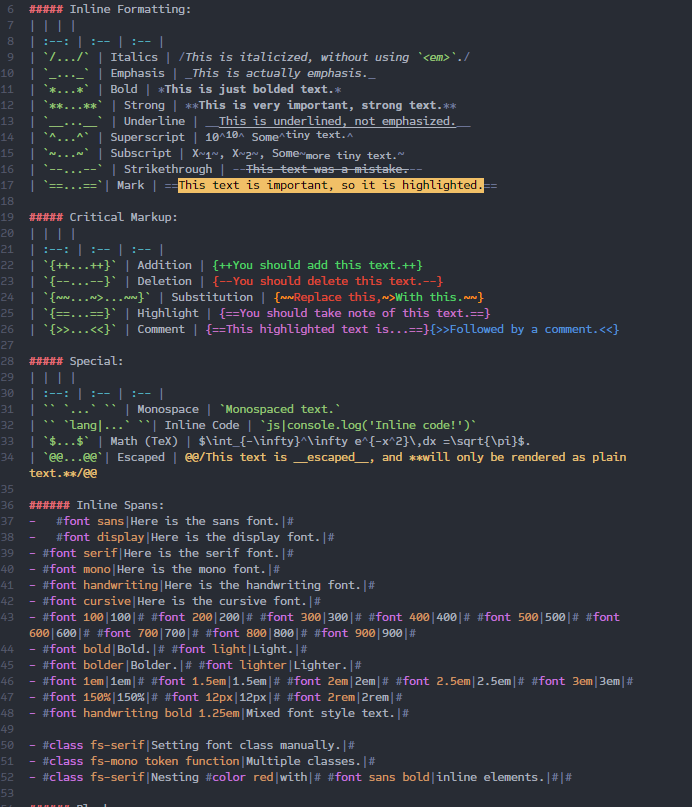The height and width of the screenshot is (807, 692).
Task: Click 'Here is the display font.'
Action: point(236,537)
